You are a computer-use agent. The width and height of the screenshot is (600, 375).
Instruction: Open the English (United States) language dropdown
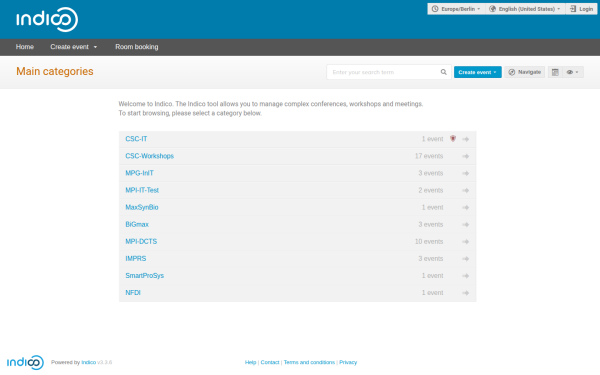[526, 9]
